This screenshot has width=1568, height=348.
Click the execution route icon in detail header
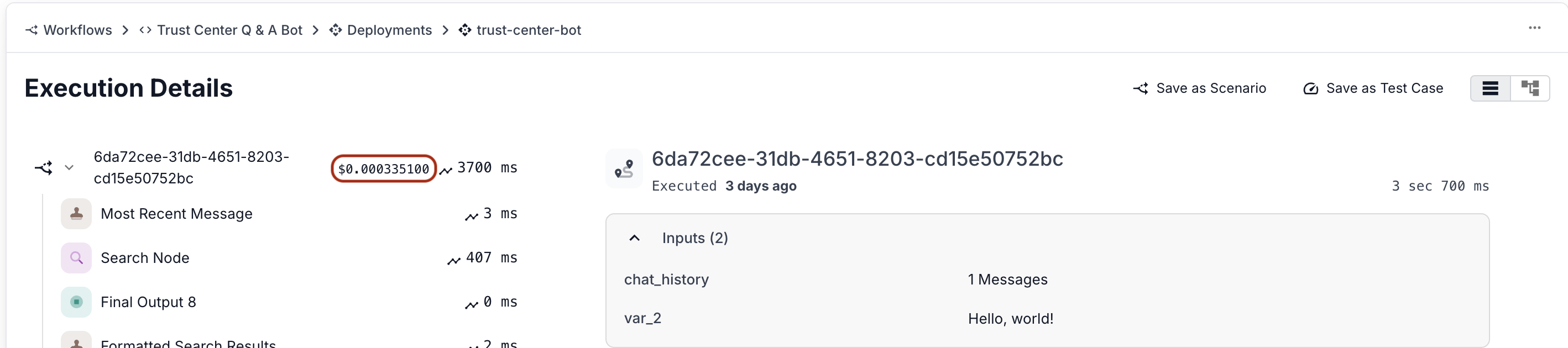click(624, 168)
